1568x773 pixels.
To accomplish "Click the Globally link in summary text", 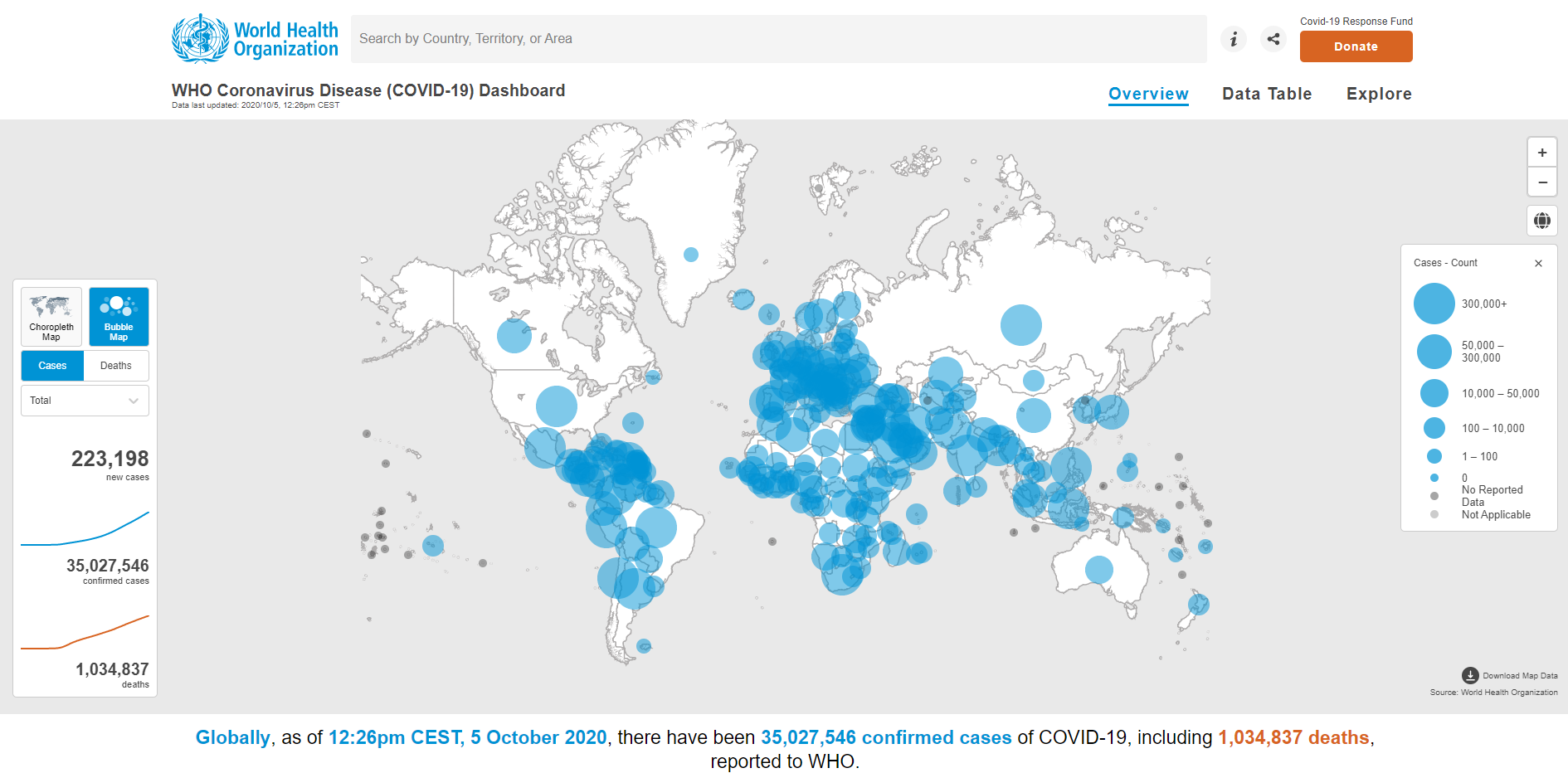I will [x=232, y=737].
